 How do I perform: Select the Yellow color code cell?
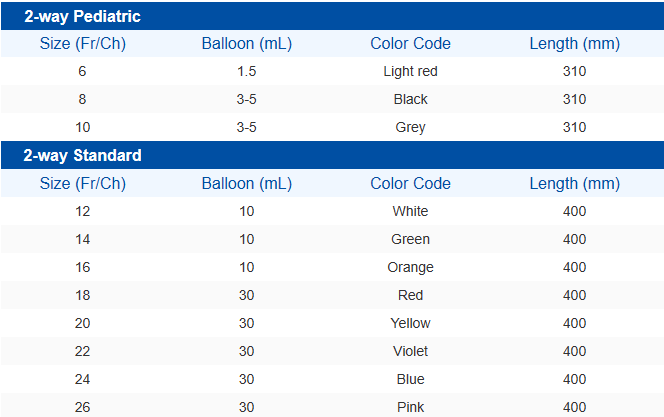(410, 323)
